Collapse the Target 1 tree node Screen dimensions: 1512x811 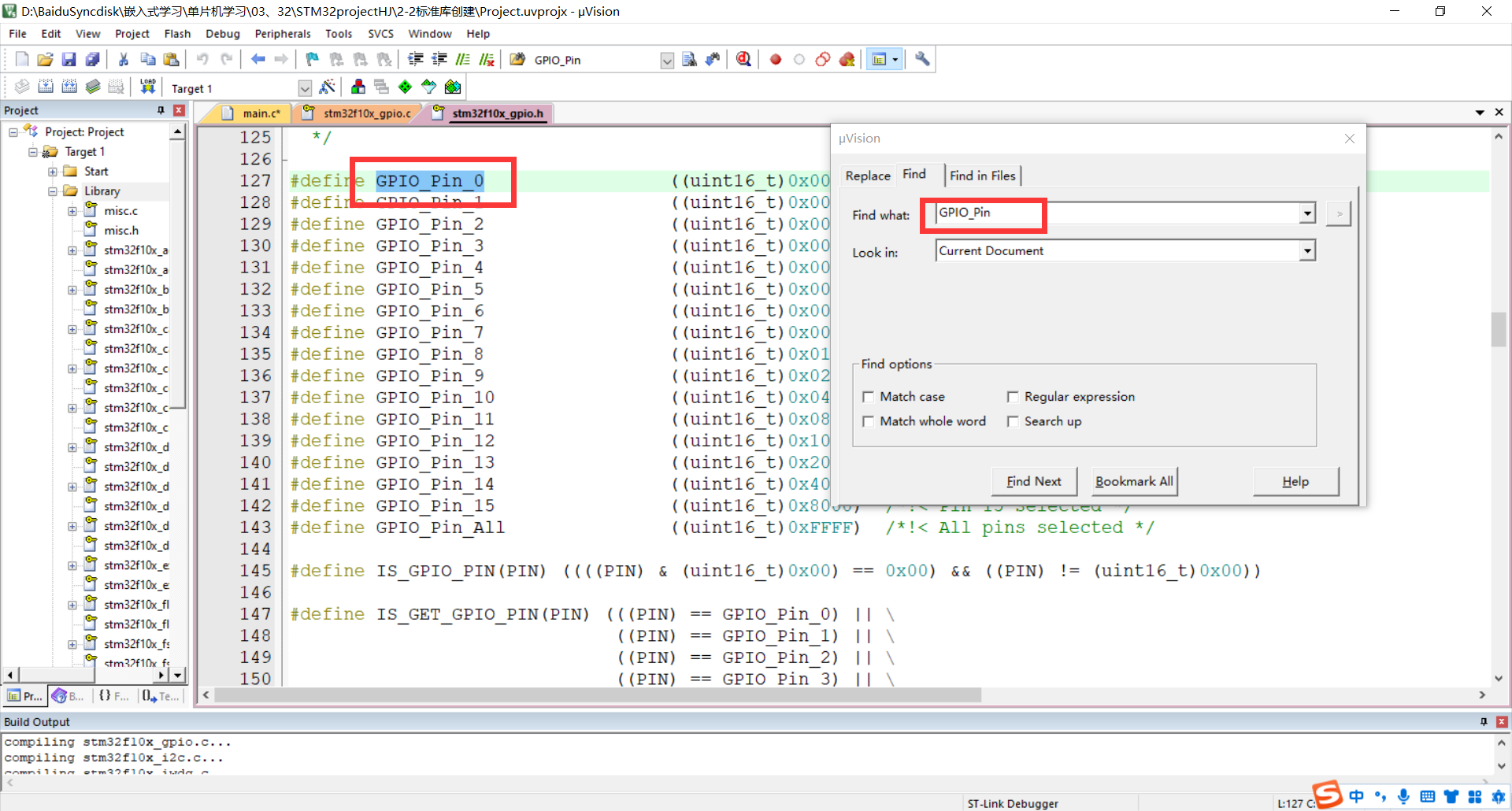click(33, 152)
